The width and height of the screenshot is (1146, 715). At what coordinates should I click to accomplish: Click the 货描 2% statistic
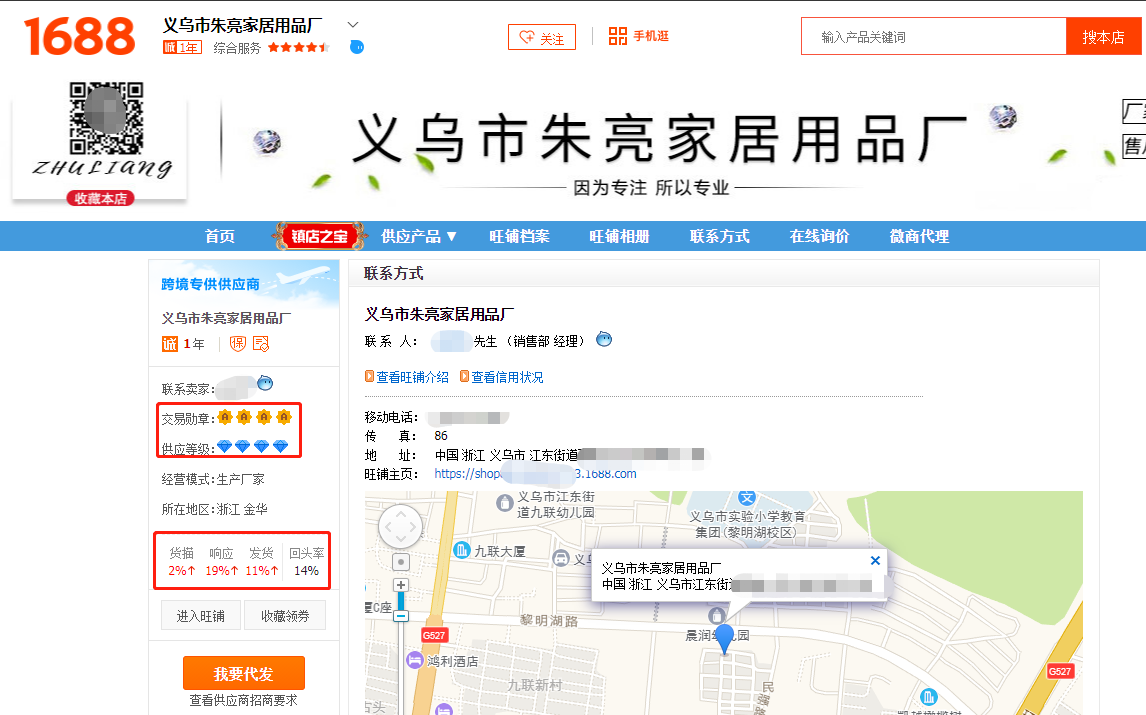point(181,561)
